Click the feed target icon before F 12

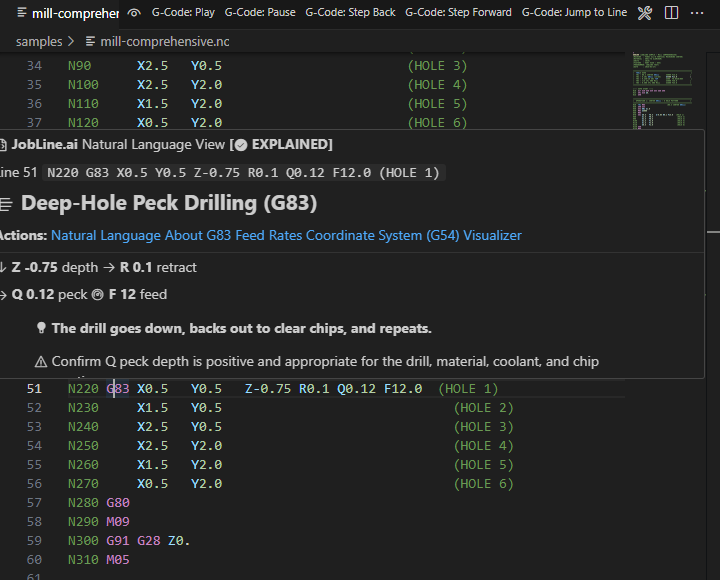[x=98, y=295]
